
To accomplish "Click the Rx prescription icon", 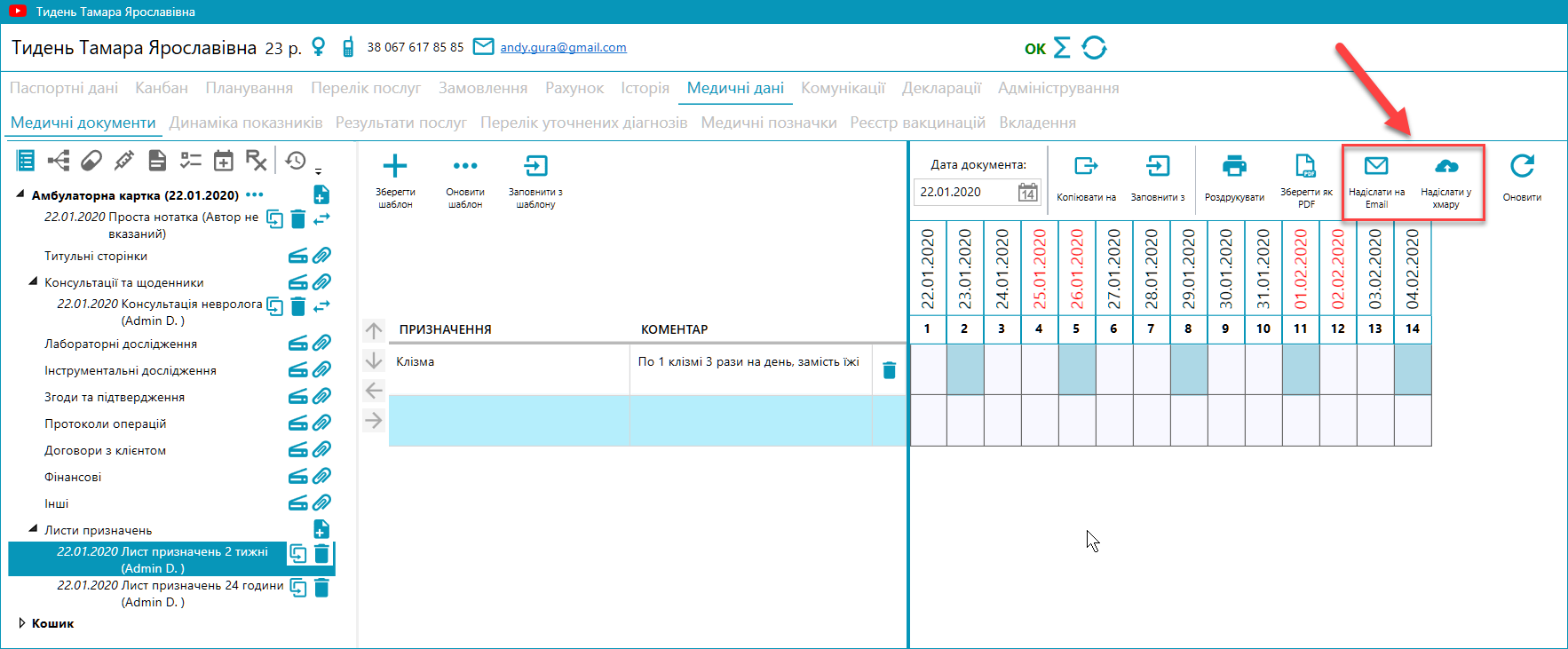I will [257, 161].
